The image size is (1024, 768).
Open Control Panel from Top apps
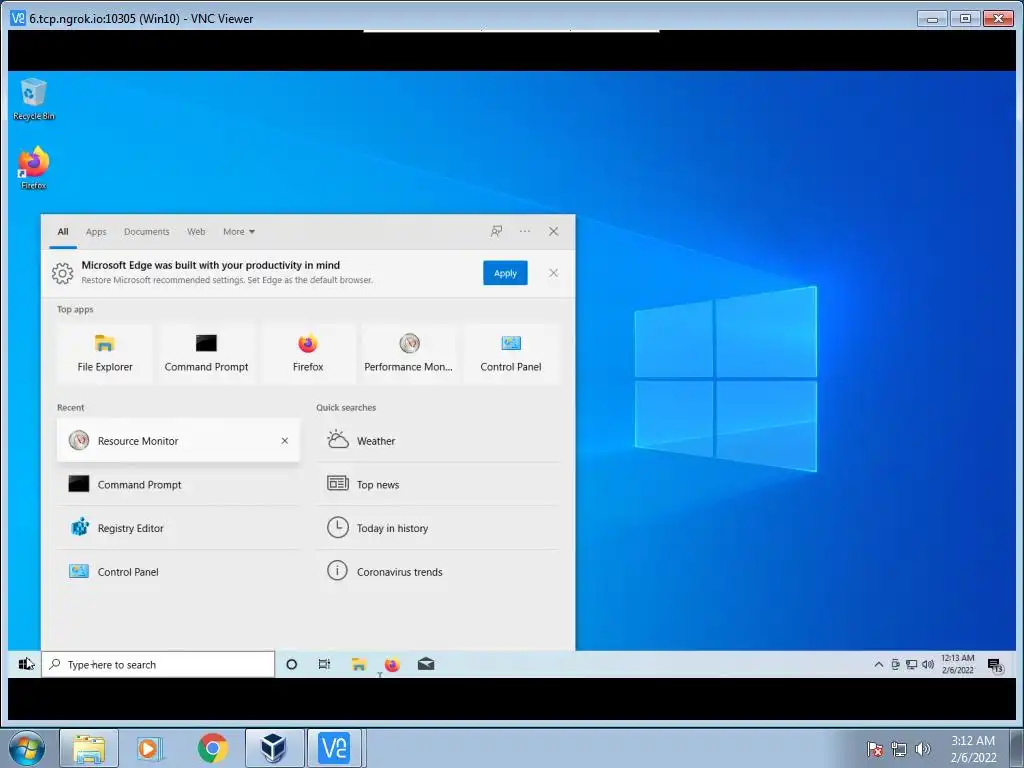(x=511, y=353)
